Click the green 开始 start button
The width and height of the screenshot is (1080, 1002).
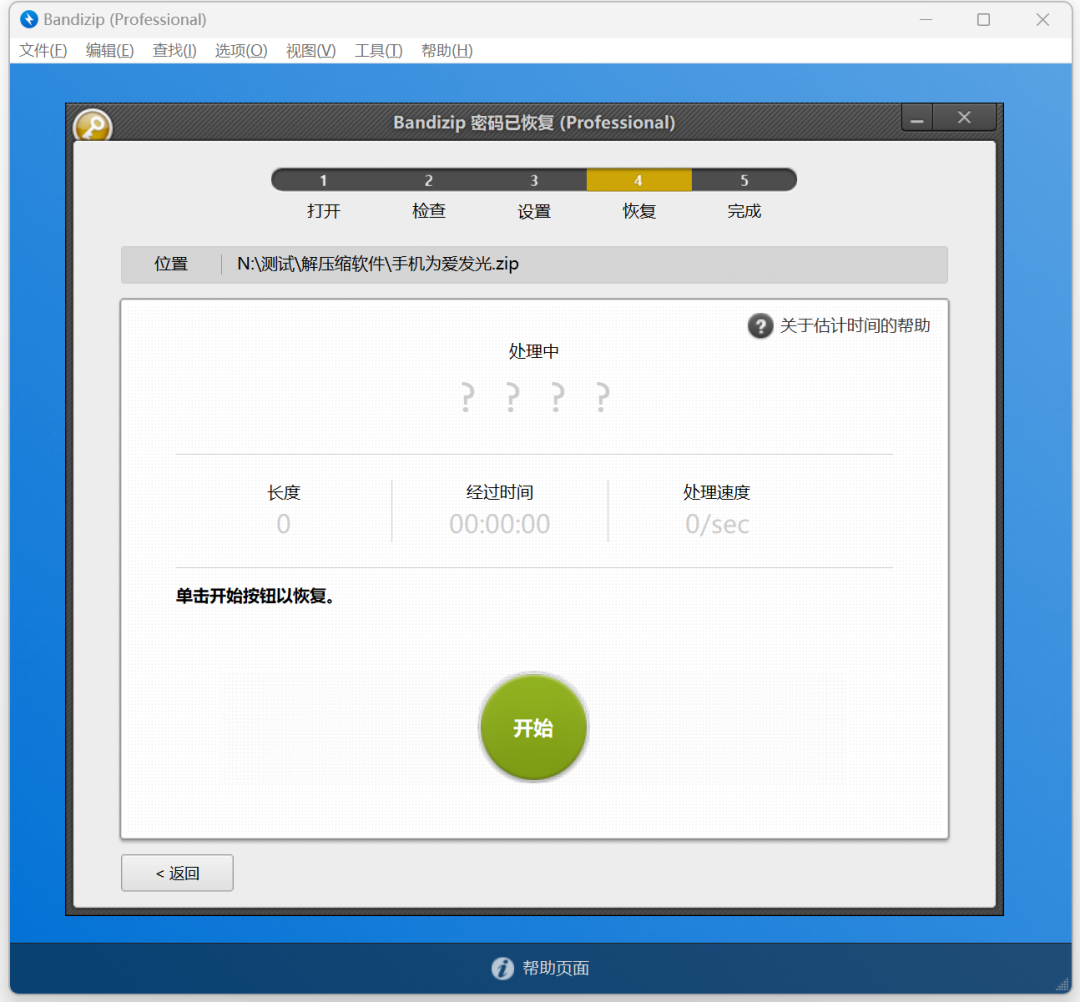click(x=533, y=727)
